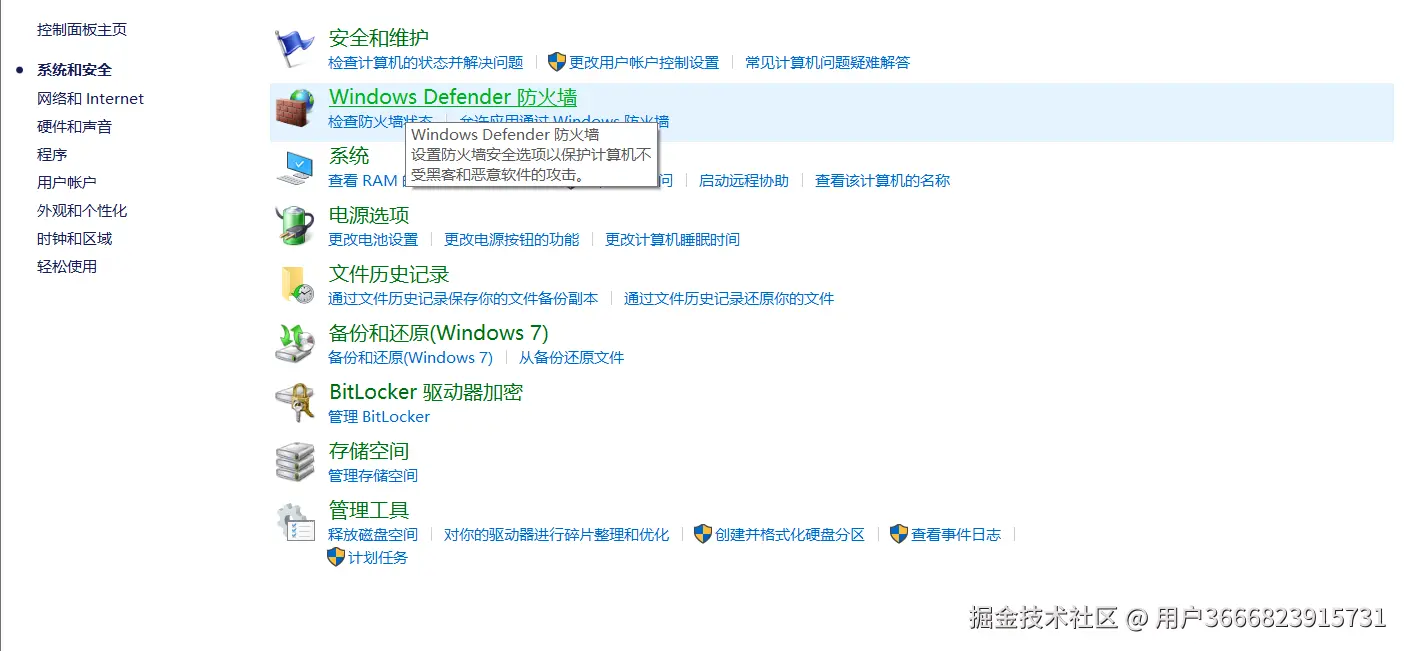Click 更改电源按钮的功能 link

(512, 239)
